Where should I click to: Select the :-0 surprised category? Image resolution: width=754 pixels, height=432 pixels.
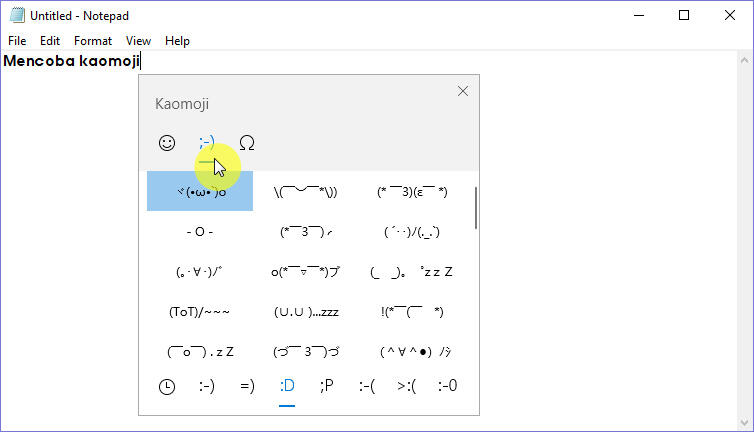447,386
